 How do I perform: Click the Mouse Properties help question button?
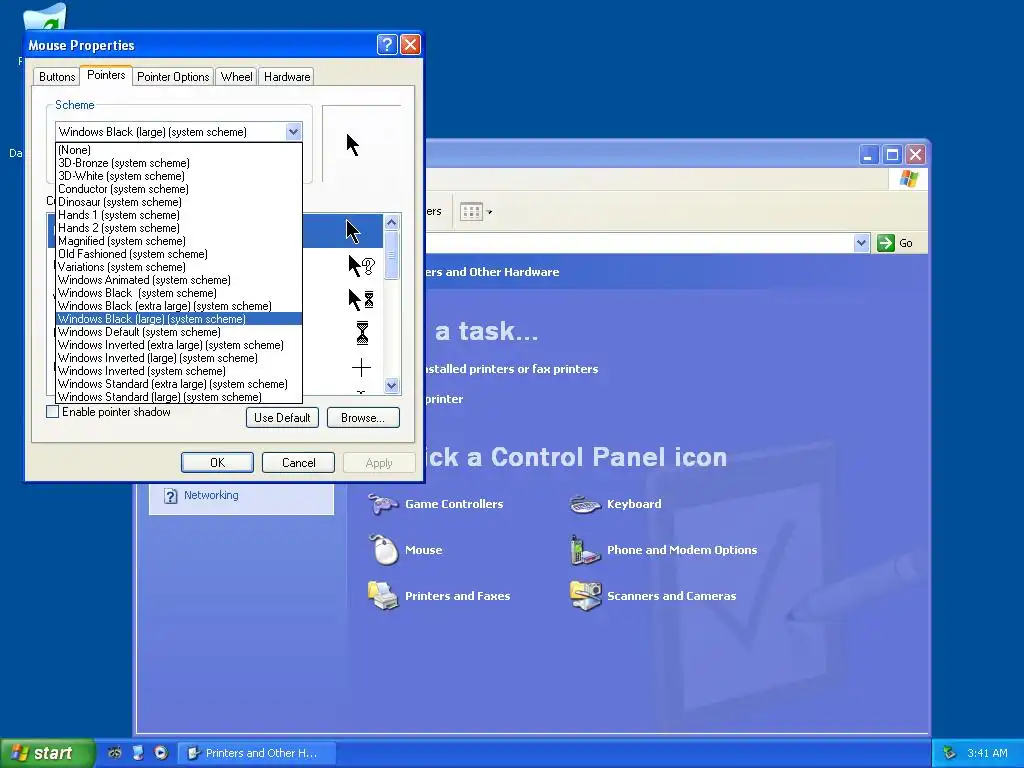click(x=387, y=44)
